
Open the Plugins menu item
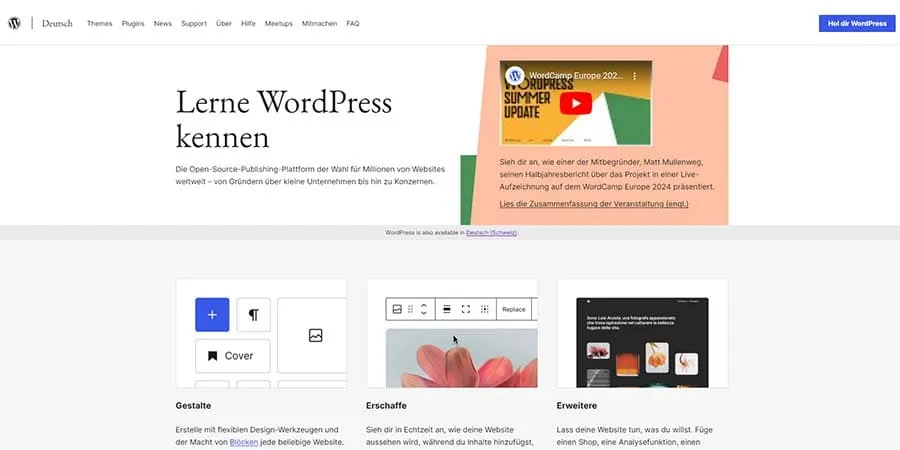click(133, 24)
